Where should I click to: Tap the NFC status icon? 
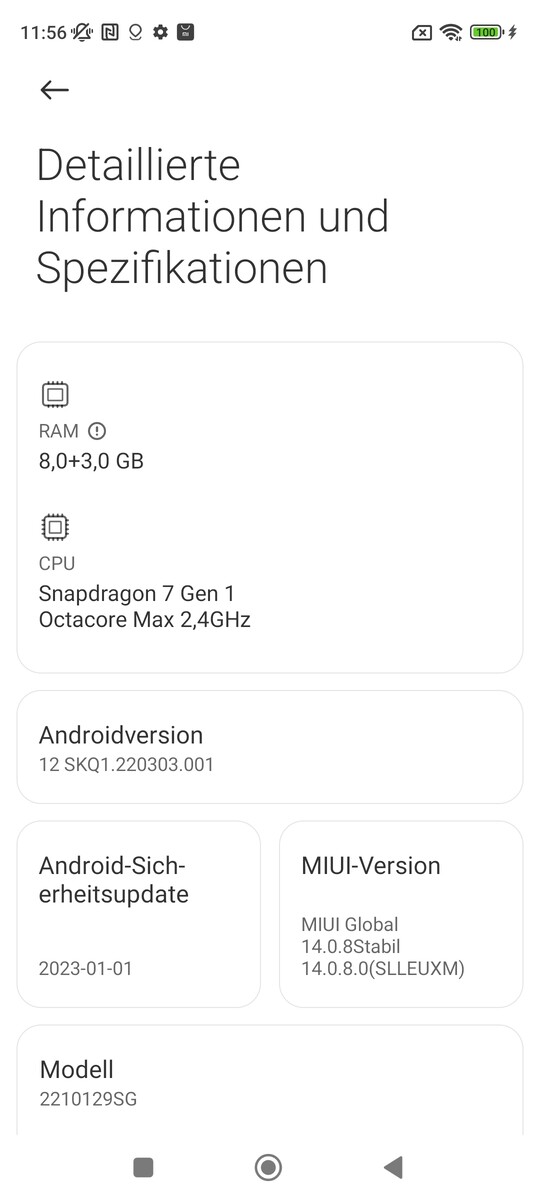point(110,32)
